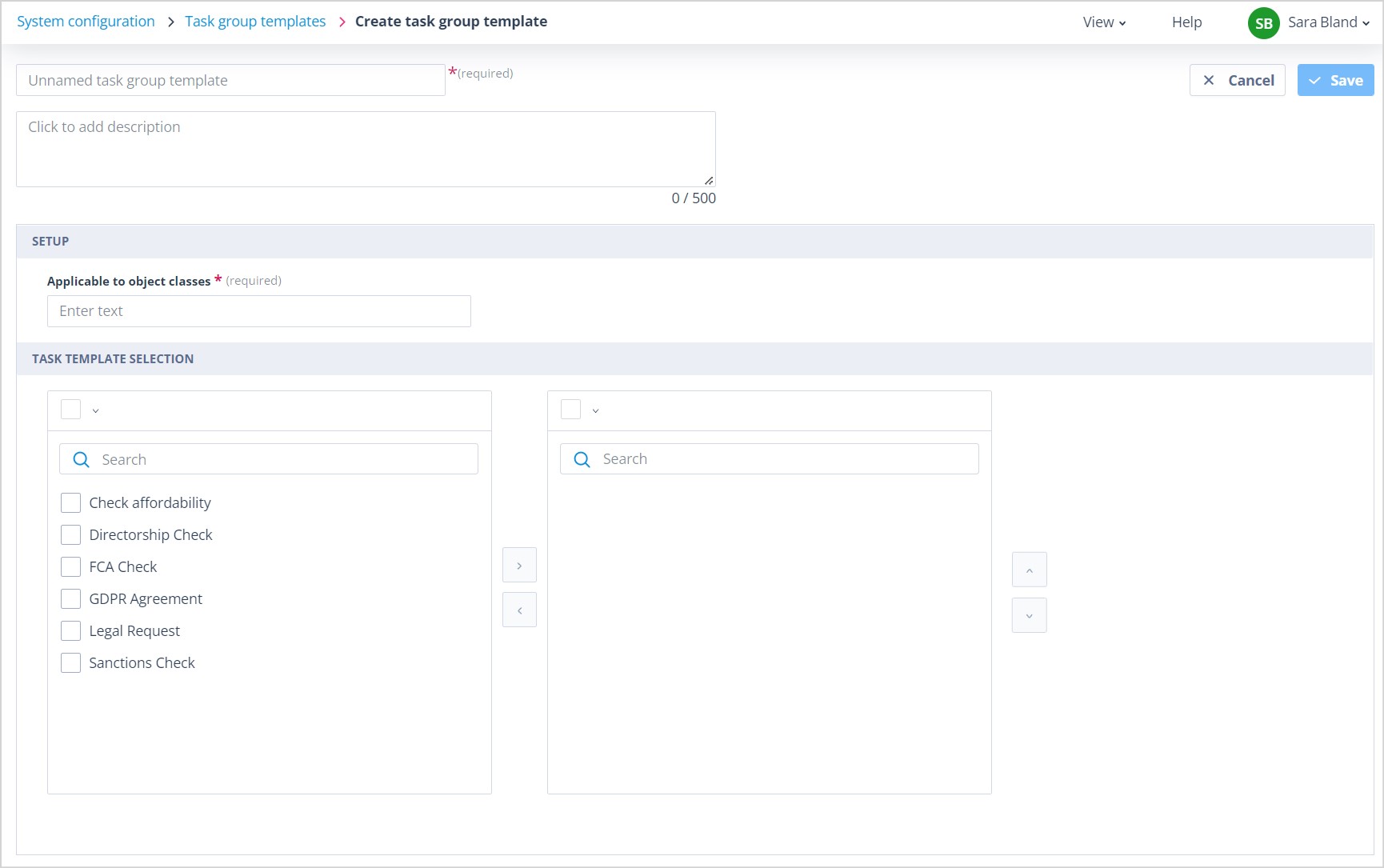The height and width of the screenshot is (868, 1384).
Task: Click the description resize handle
Action: [709, 180]
